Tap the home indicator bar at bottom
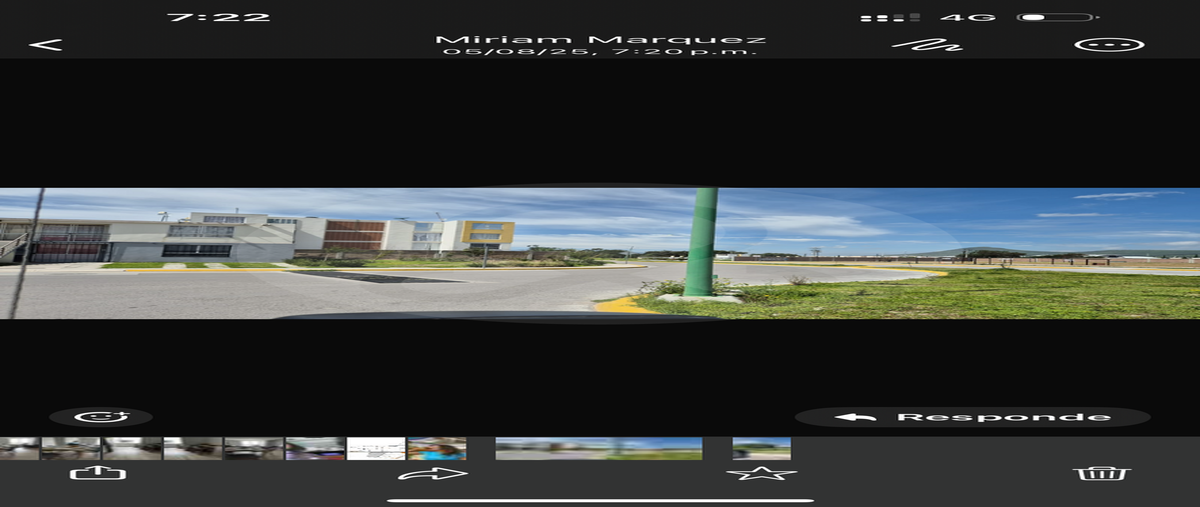The height and width of the screenshot is (507, 1200). 600,500
